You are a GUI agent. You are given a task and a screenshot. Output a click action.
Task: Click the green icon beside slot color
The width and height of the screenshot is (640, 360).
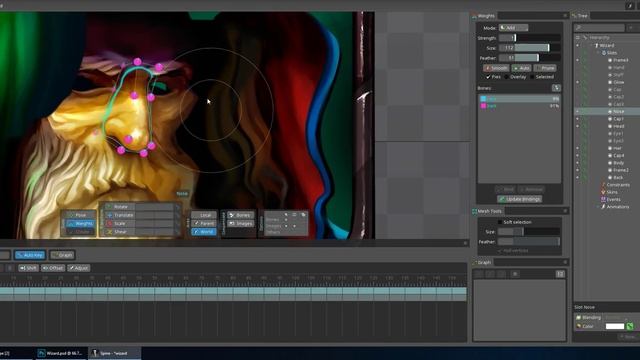(x=630, y=326)
